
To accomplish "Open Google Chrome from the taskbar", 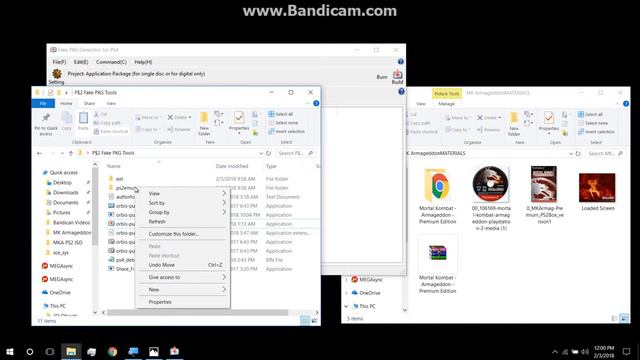I will click(112, 351).
